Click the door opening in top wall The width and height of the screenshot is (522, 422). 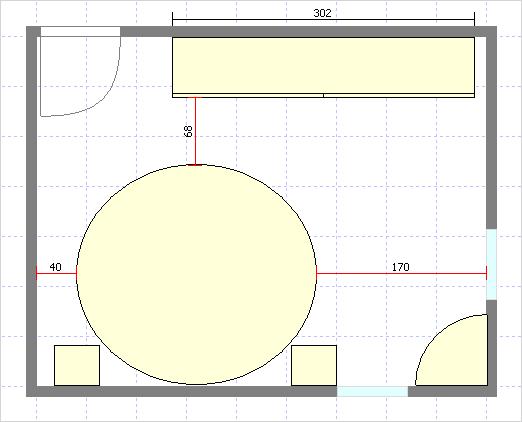tap(80, 31)
